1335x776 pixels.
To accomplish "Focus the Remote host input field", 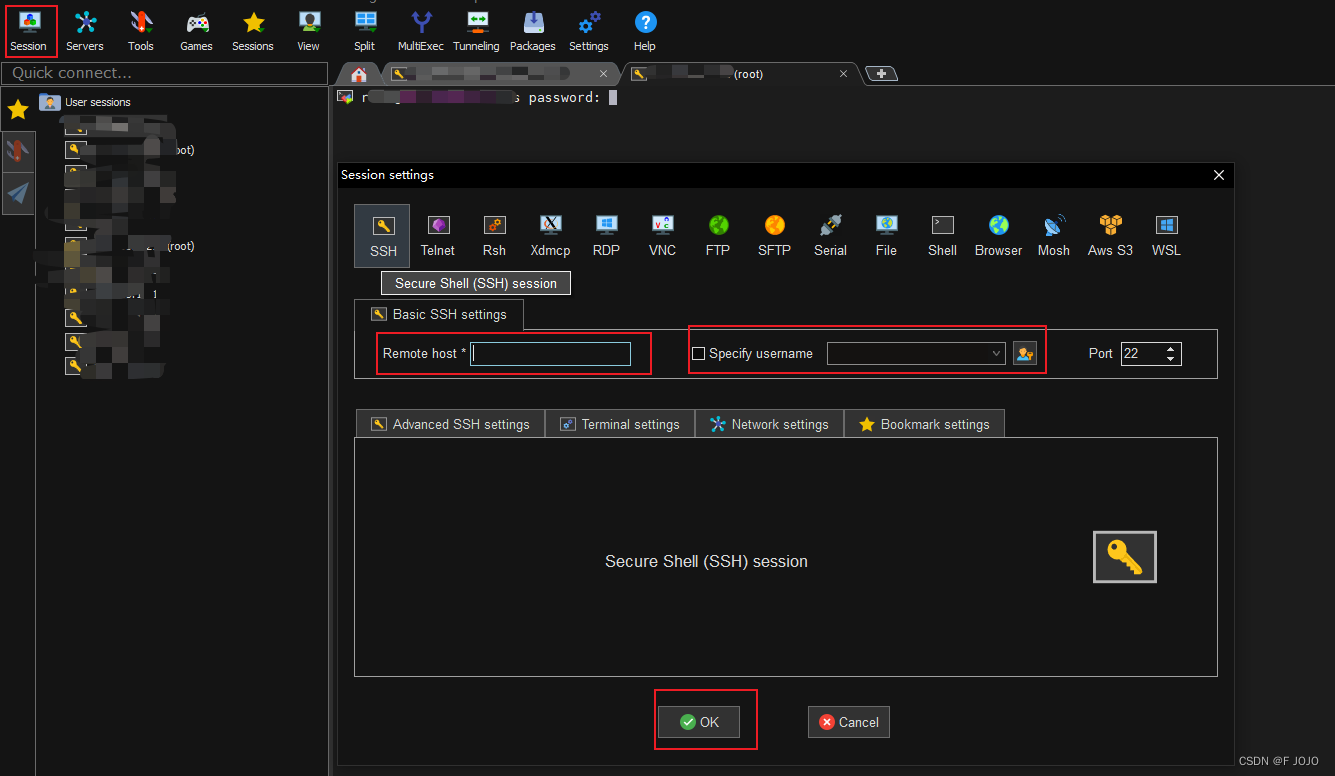I will (551, 354).
